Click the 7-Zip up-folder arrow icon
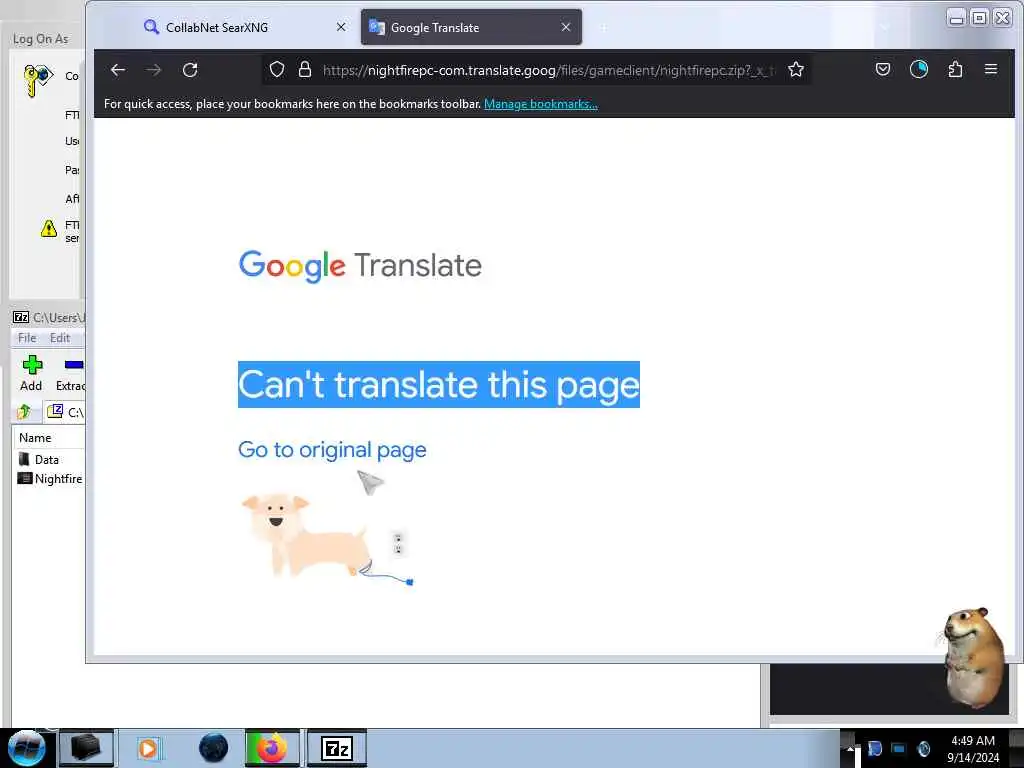This screenshot has height=768, width=1024. click(x=25, y=412)
